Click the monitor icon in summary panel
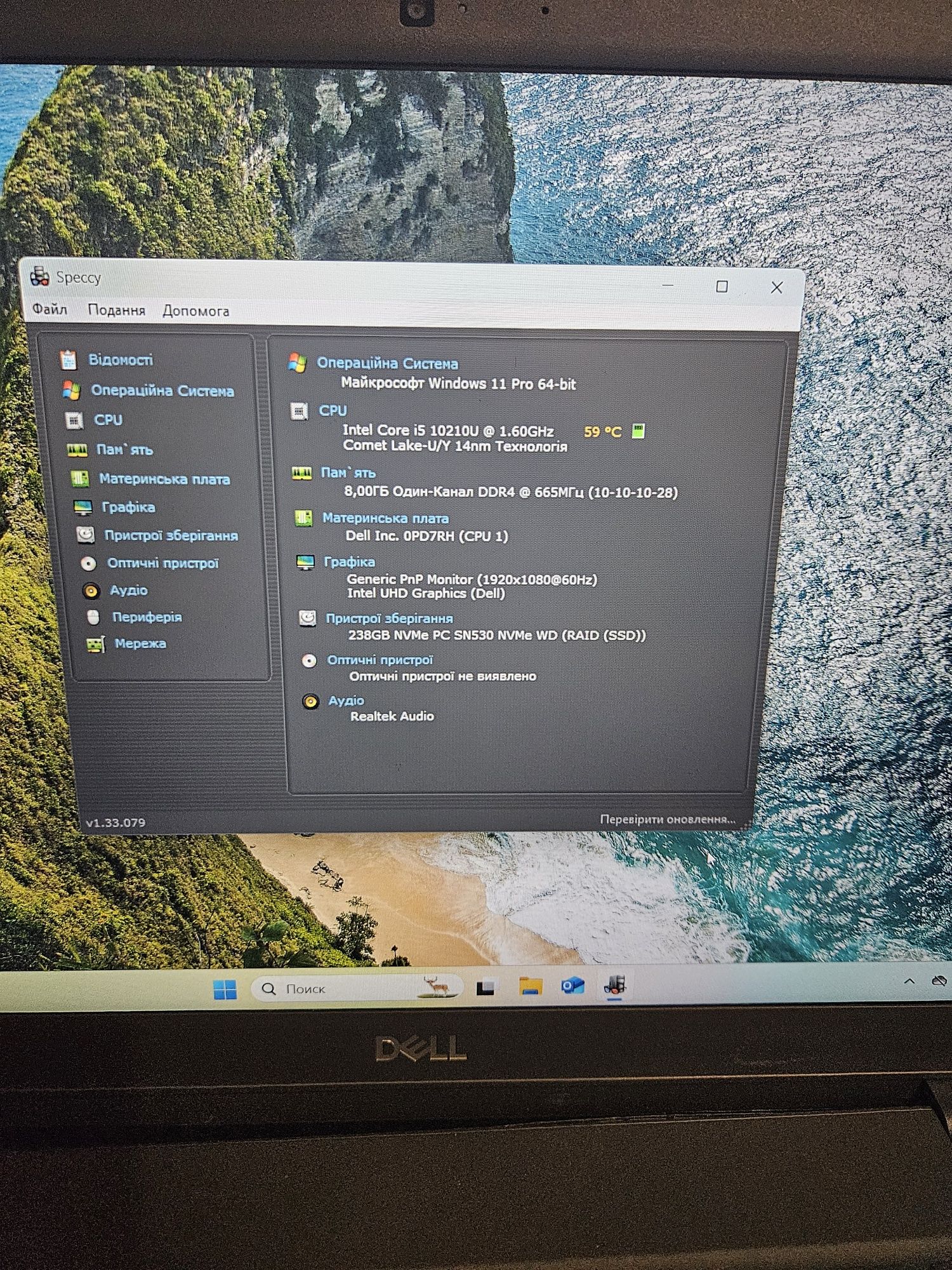 coord(305,563)
